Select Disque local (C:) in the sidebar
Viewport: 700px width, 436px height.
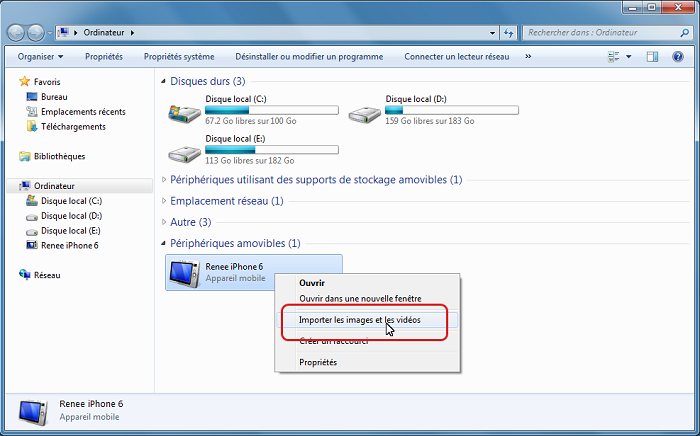click(71, 201)
